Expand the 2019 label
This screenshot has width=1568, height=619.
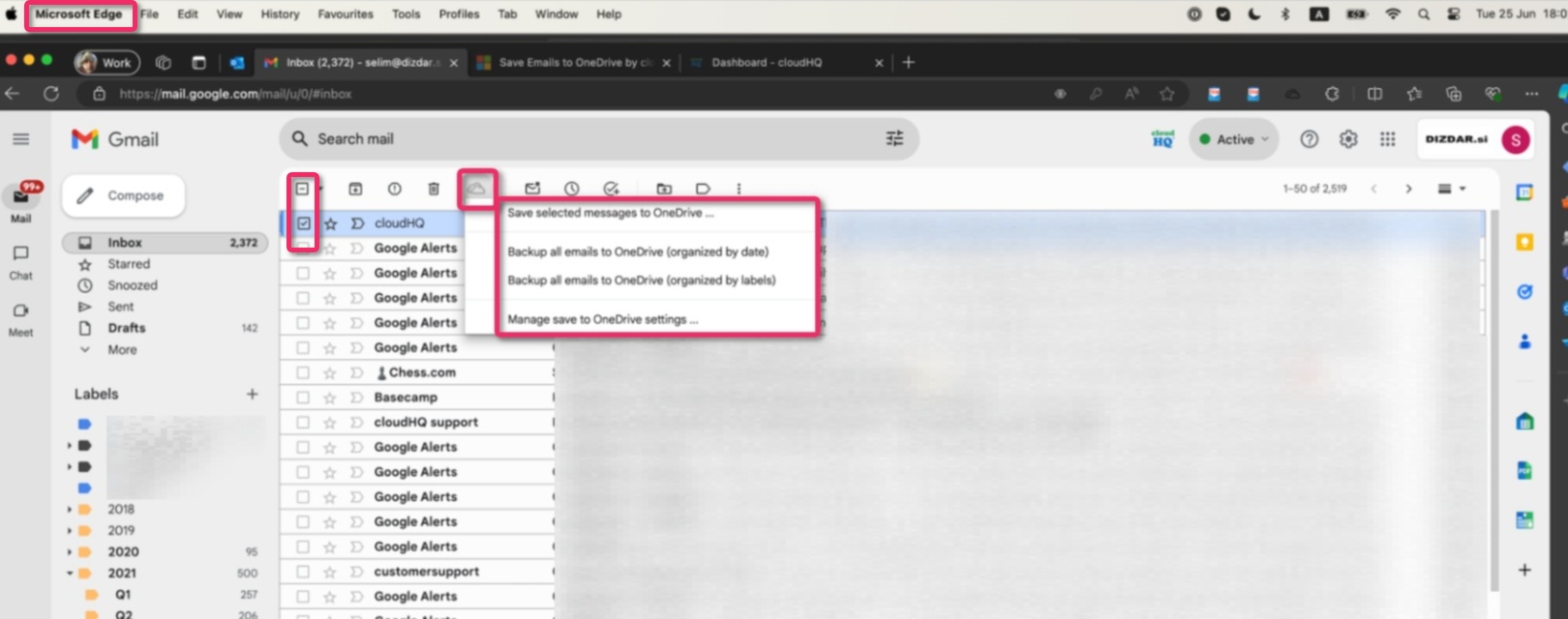tap(70, 531)
